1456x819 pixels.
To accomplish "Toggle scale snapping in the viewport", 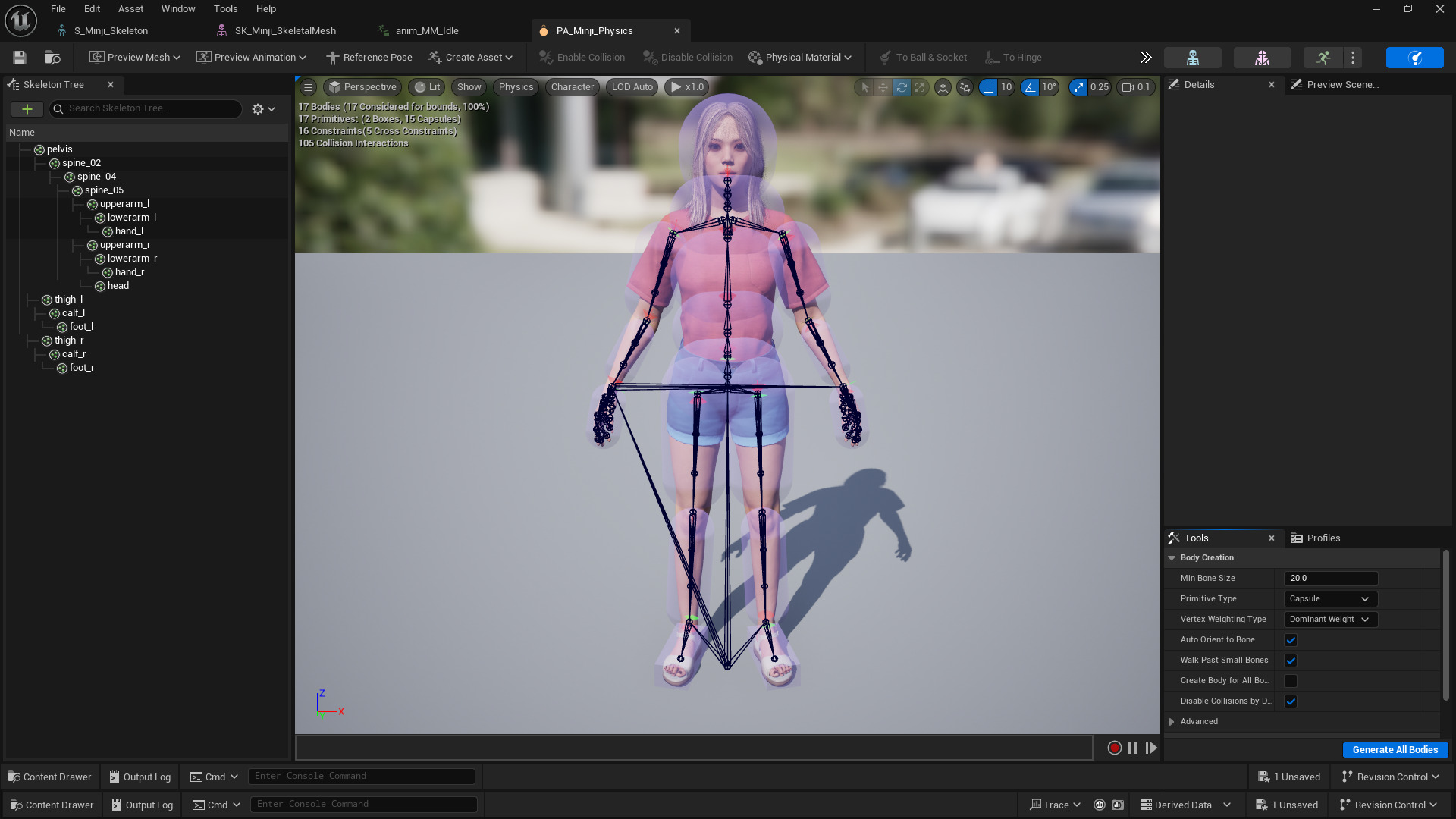I will pos(1078,87).
